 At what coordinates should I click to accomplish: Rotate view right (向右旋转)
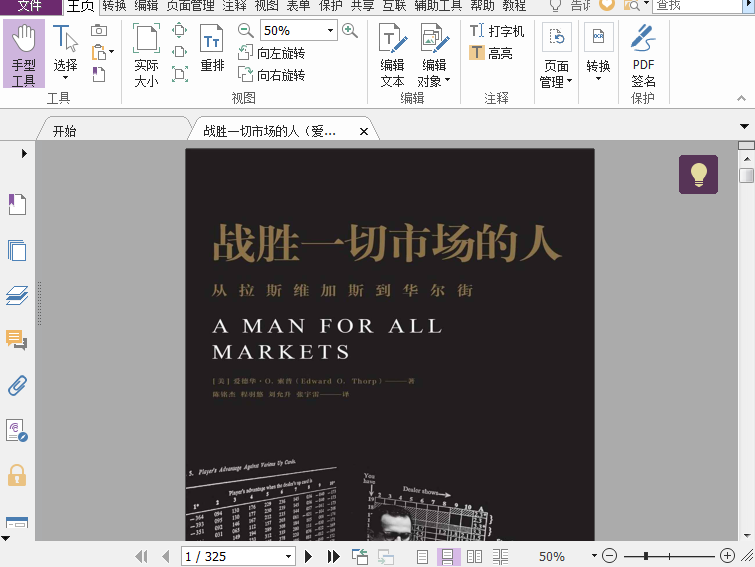272,75
